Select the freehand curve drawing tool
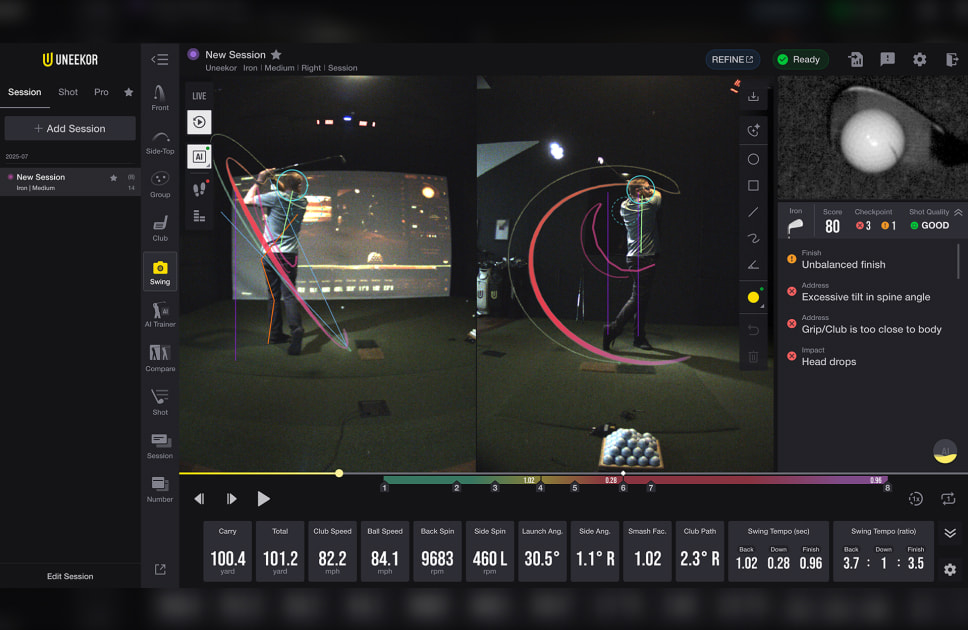 point(753,238)
